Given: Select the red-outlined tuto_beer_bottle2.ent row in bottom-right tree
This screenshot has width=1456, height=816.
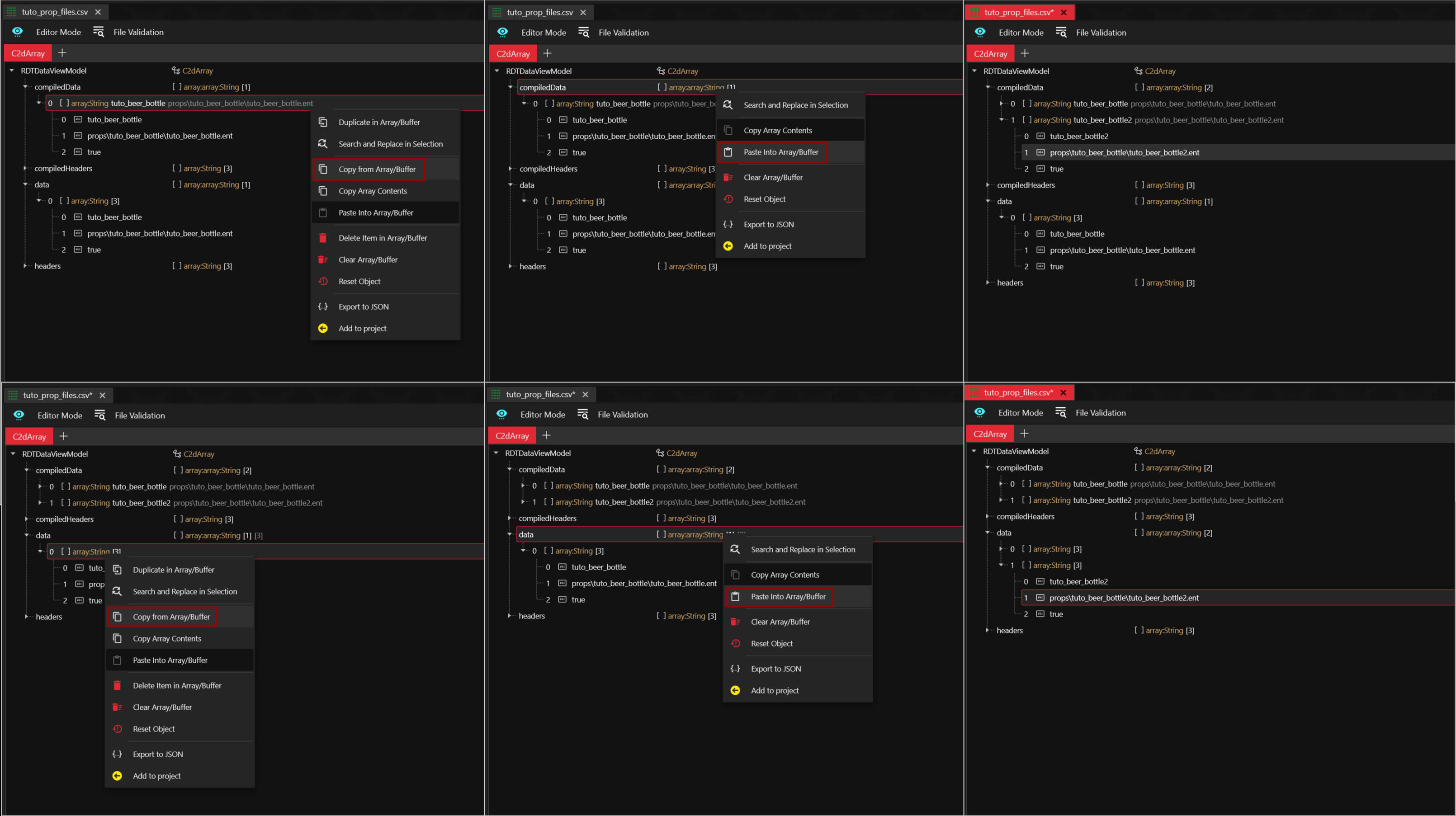Looking at the screenshot, I should coord(1123,597).
